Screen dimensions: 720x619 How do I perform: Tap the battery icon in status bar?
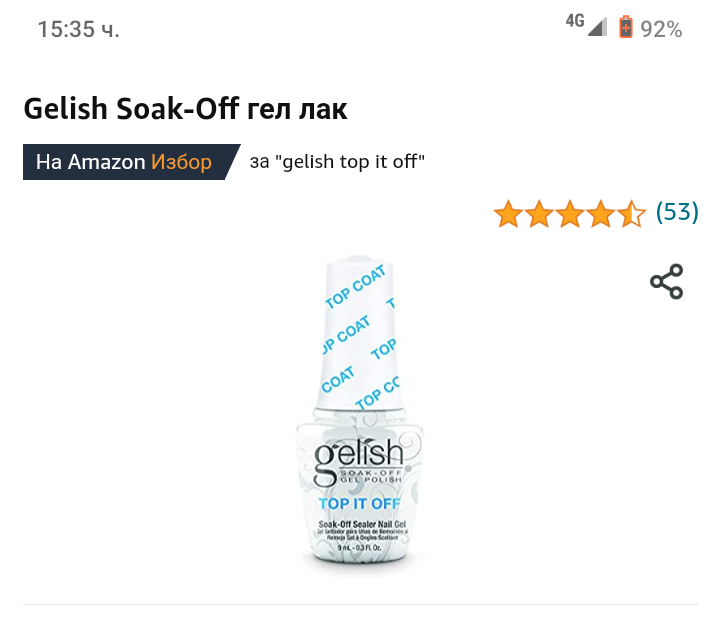tap(626, 28)
